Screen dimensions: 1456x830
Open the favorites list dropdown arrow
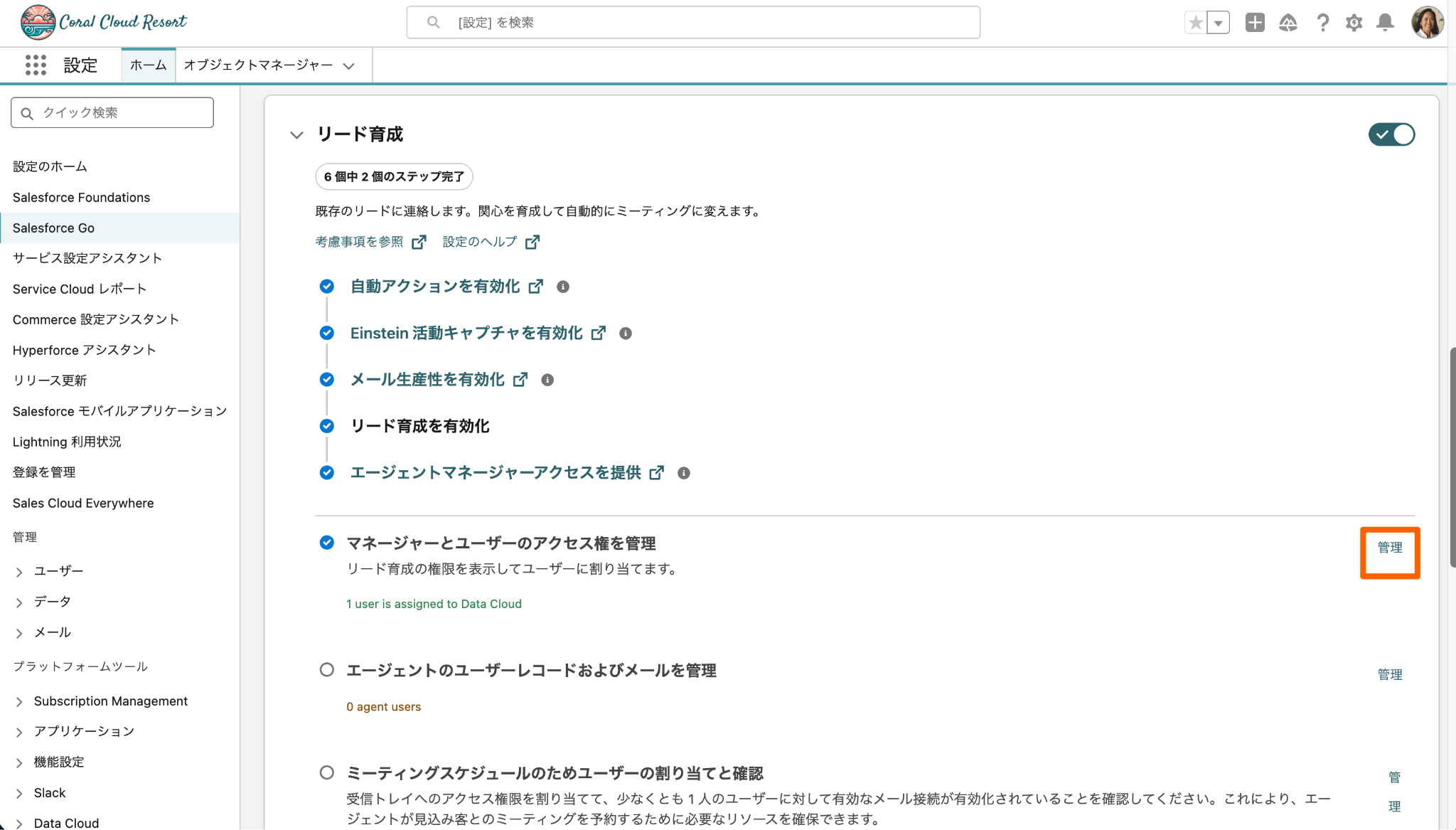click(x=1219, y=23)
